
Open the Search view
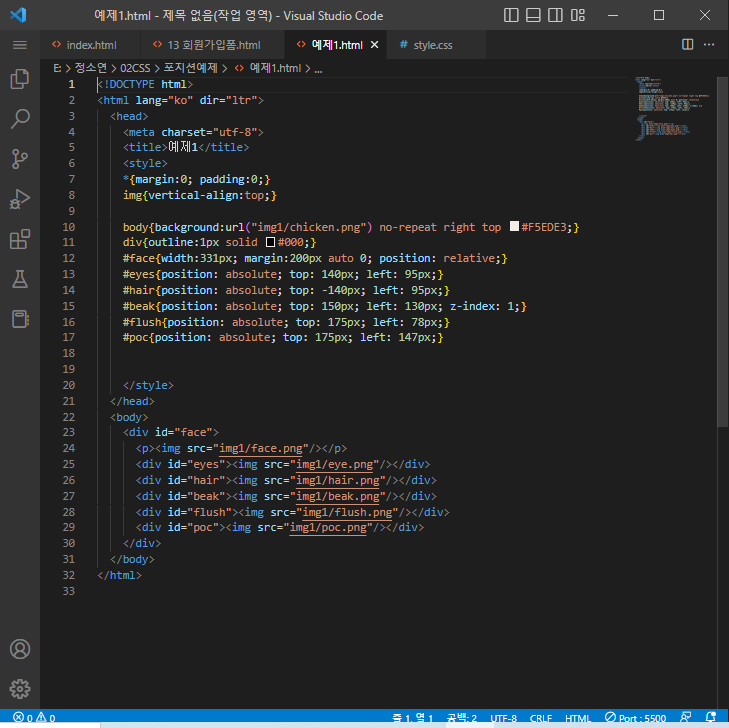[x=20, y=119]
